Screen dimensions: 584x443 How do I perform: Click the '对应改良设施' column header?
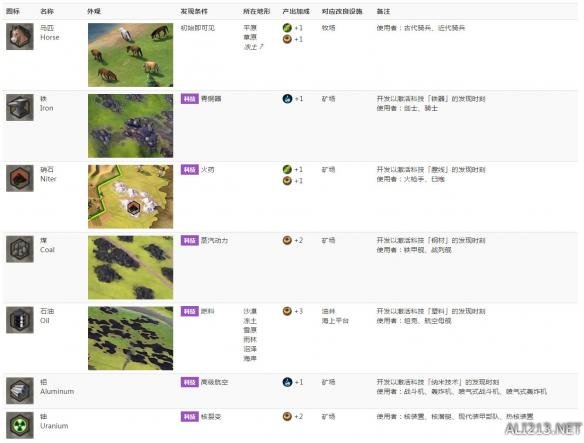click(x=342, y=11)
